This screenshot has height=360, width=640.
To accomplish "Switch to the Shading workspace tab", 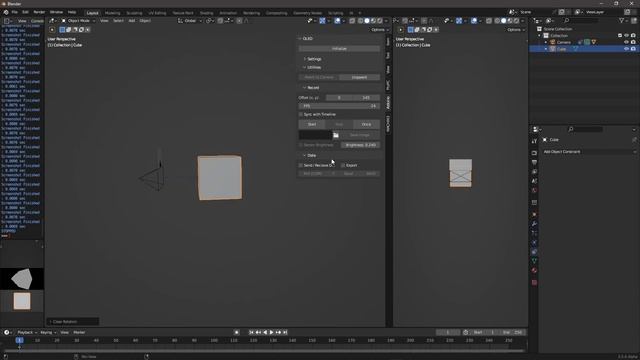I will point(207,13).
